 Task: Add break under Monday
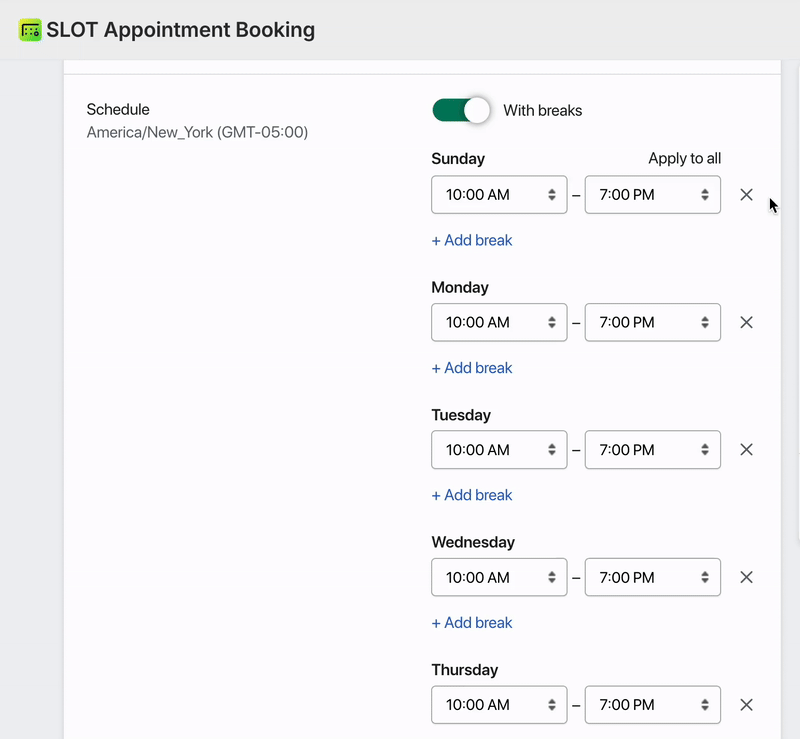click(472, 368)
